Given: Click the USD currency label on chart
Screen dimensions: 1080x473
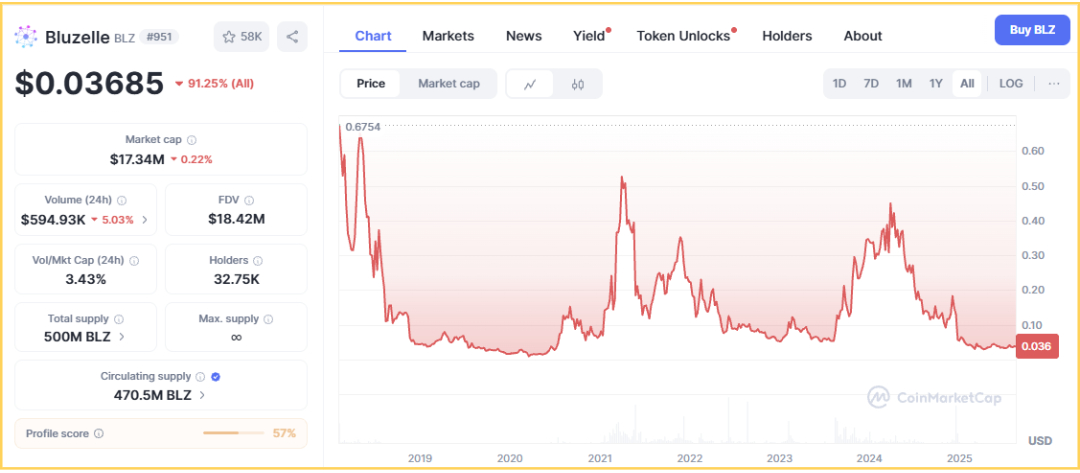Looking at the screenshot, I should pos(1040,441).
